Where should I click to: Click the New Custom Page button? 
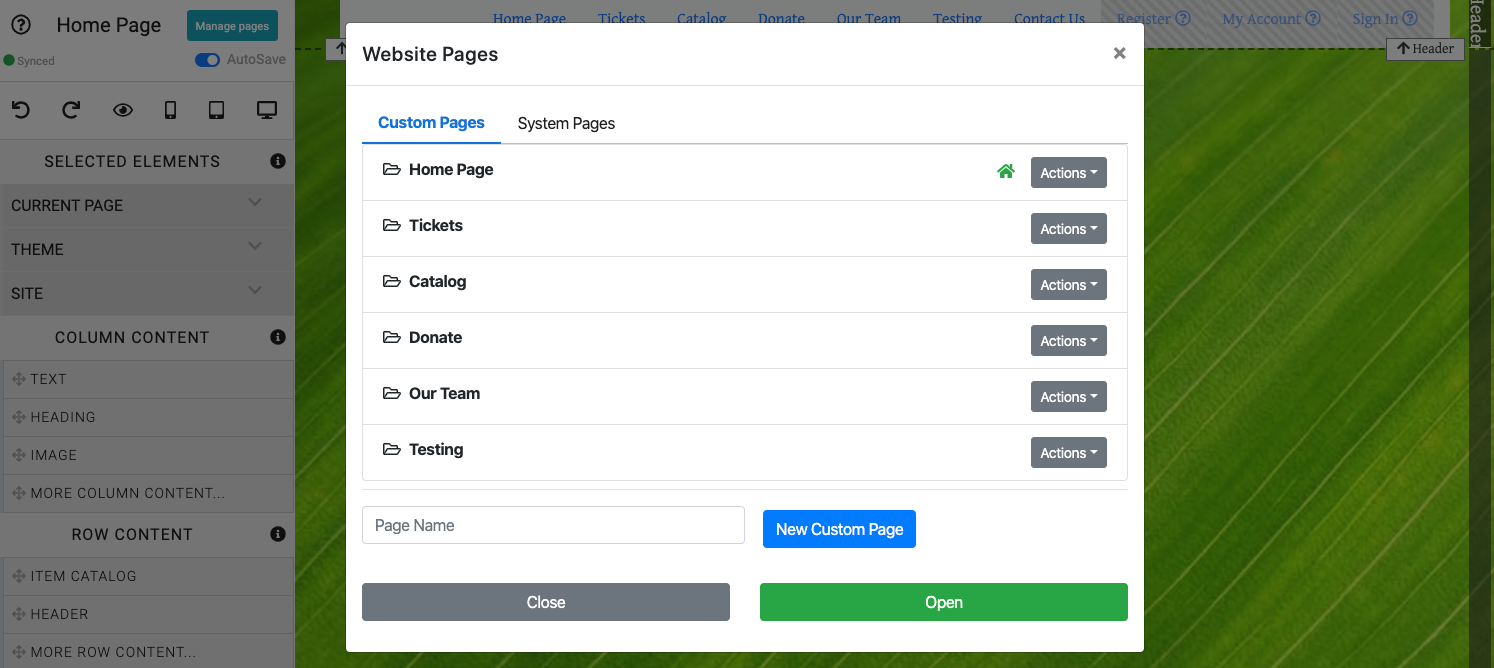click(839, 529)
